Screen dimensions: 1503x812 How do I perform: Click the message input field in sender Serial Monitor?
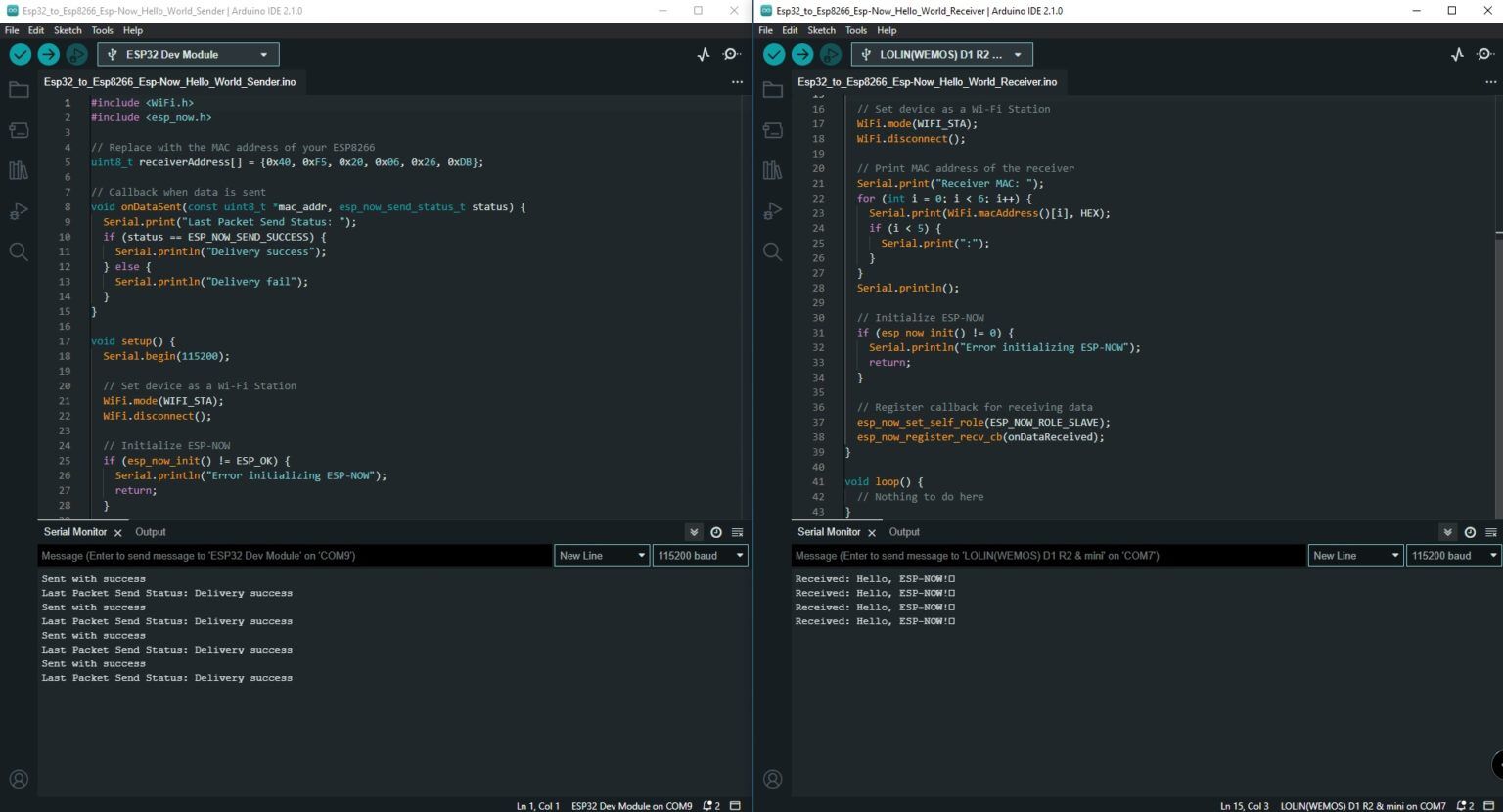click(294, 555)
